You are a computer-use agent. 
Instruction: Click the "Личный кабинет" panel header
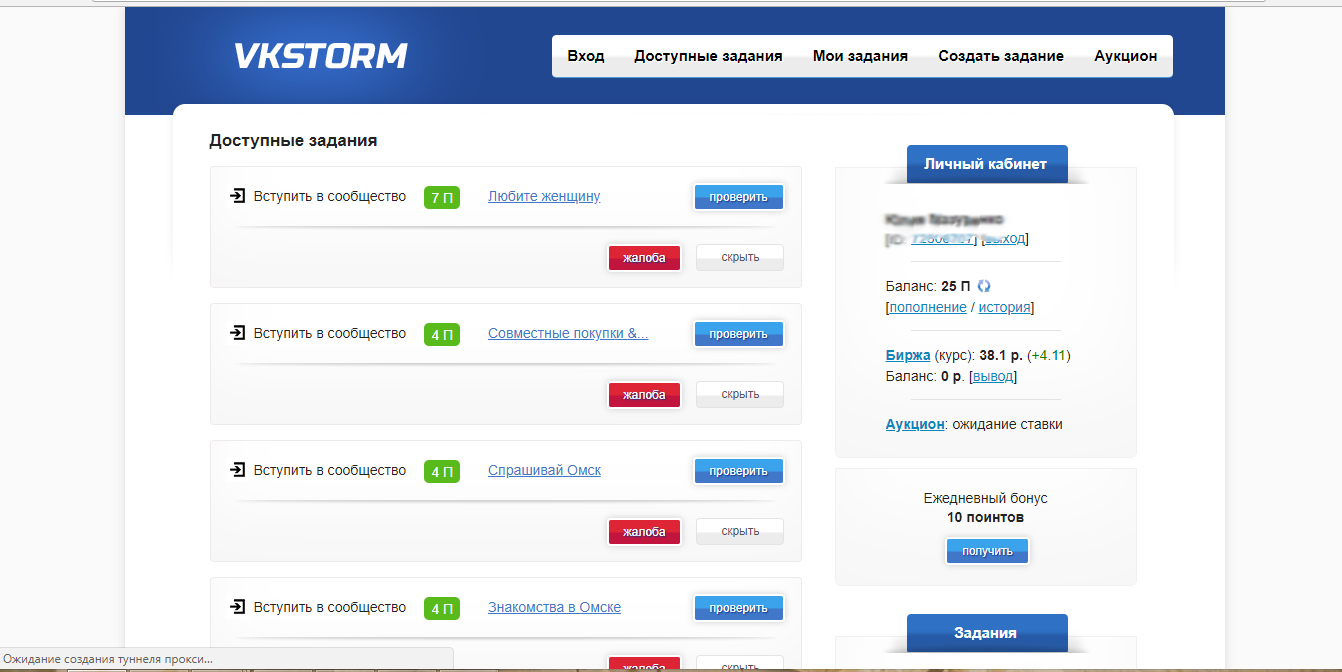(987, 163)
